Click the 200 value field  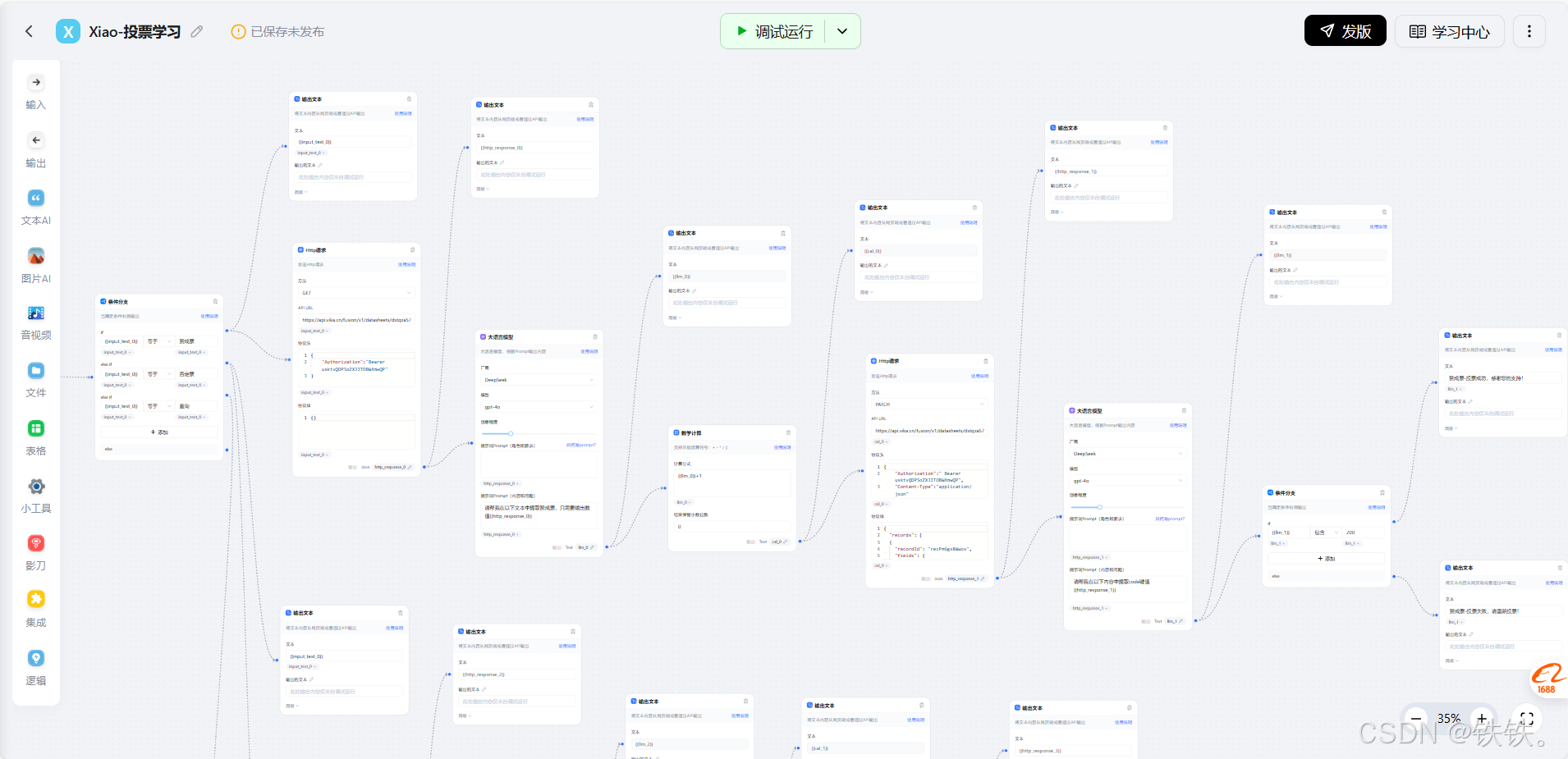click(x=1364, y=533)
